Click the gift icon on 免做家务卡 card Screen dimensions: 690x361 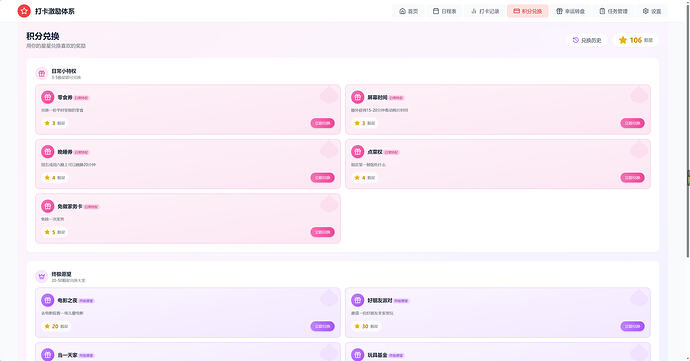tap(48, 206)
